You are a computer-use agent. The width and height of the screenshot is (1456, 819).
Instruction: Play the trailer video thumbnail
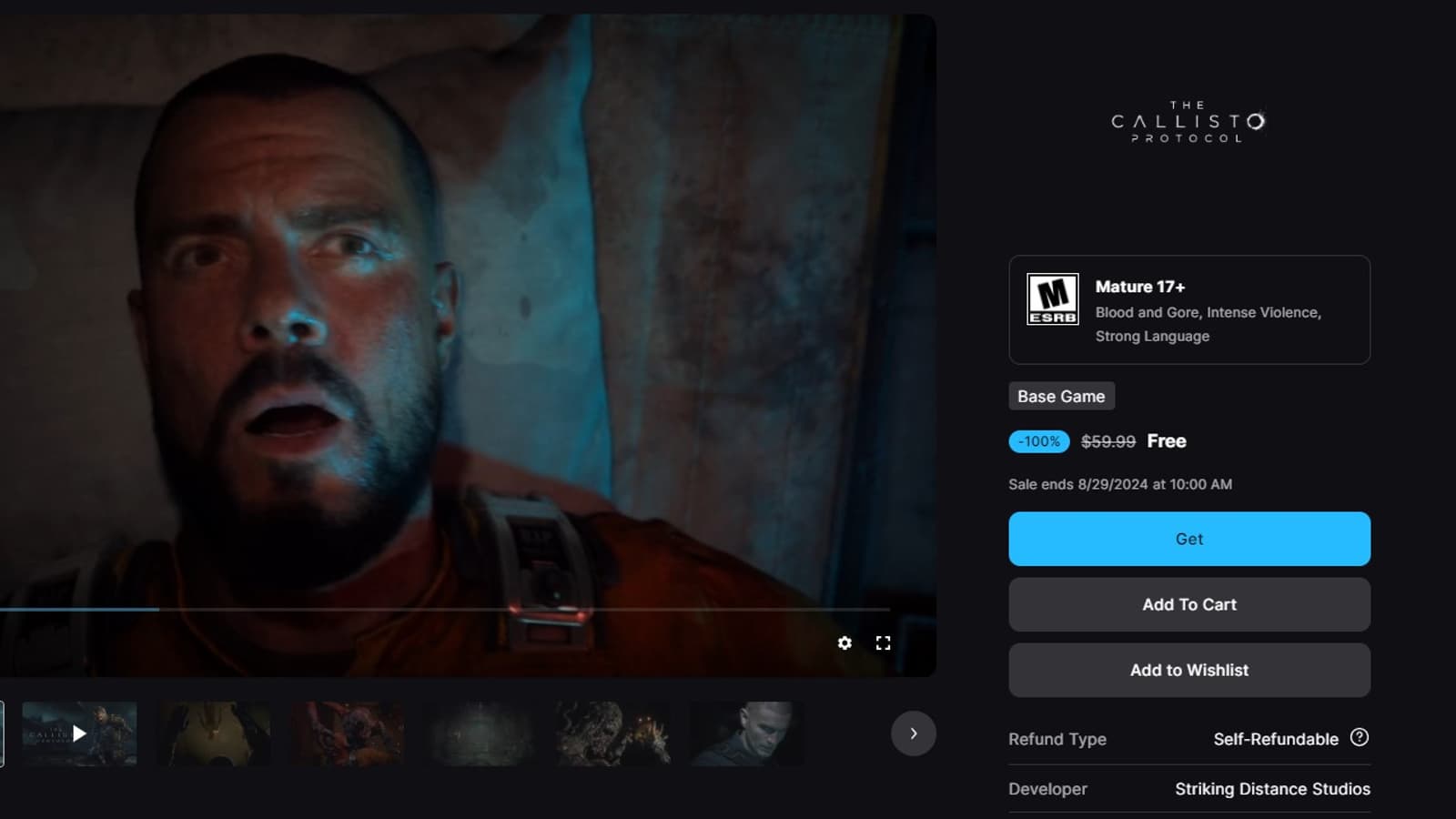point(79,733)
